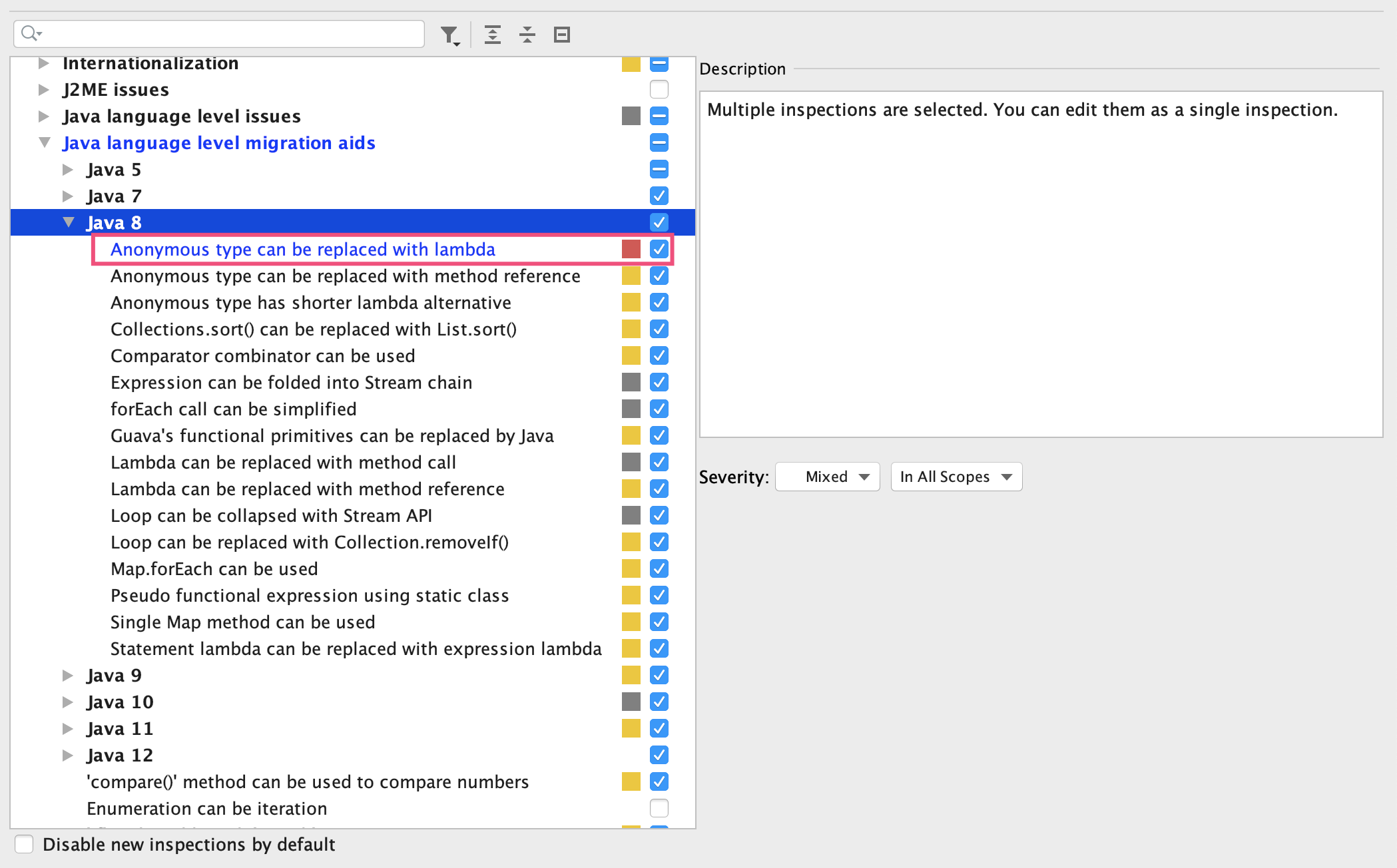This screenshot has height=868, width=1397.
Task: Open the Severity Mixed dropdown
Action: click(828, 477)
